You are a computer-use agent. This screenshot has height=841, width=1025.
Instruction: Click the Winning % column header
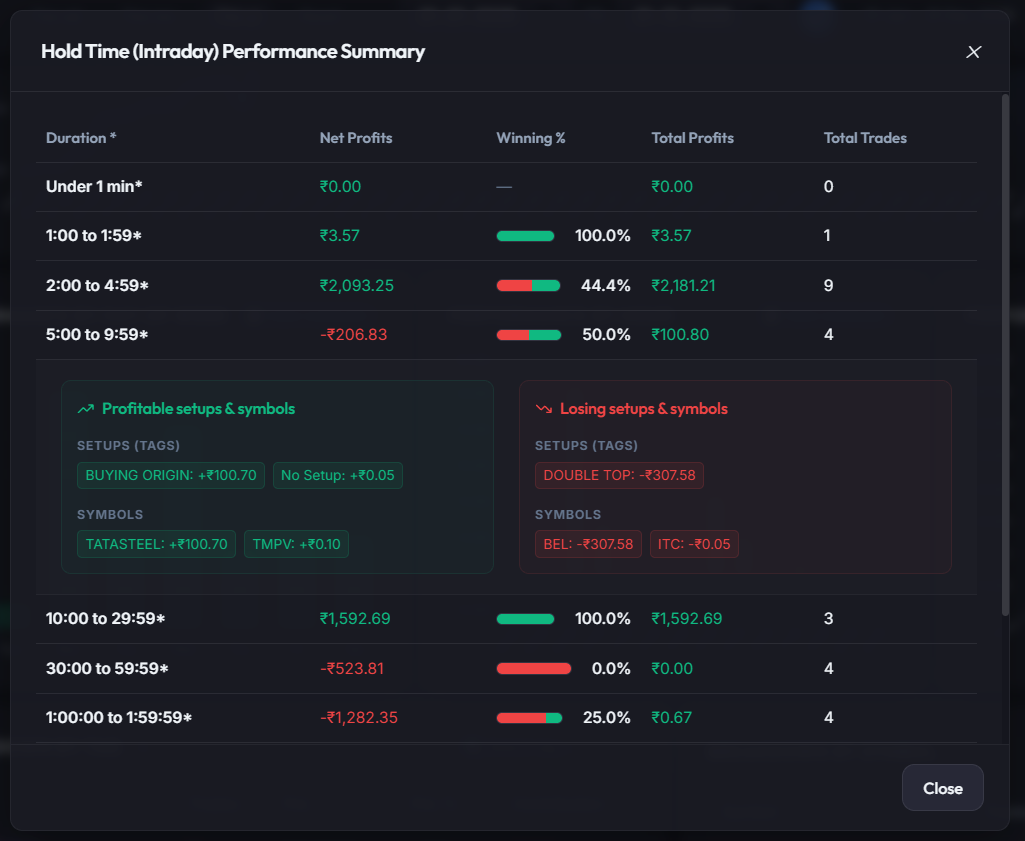(x=531, y=138)
